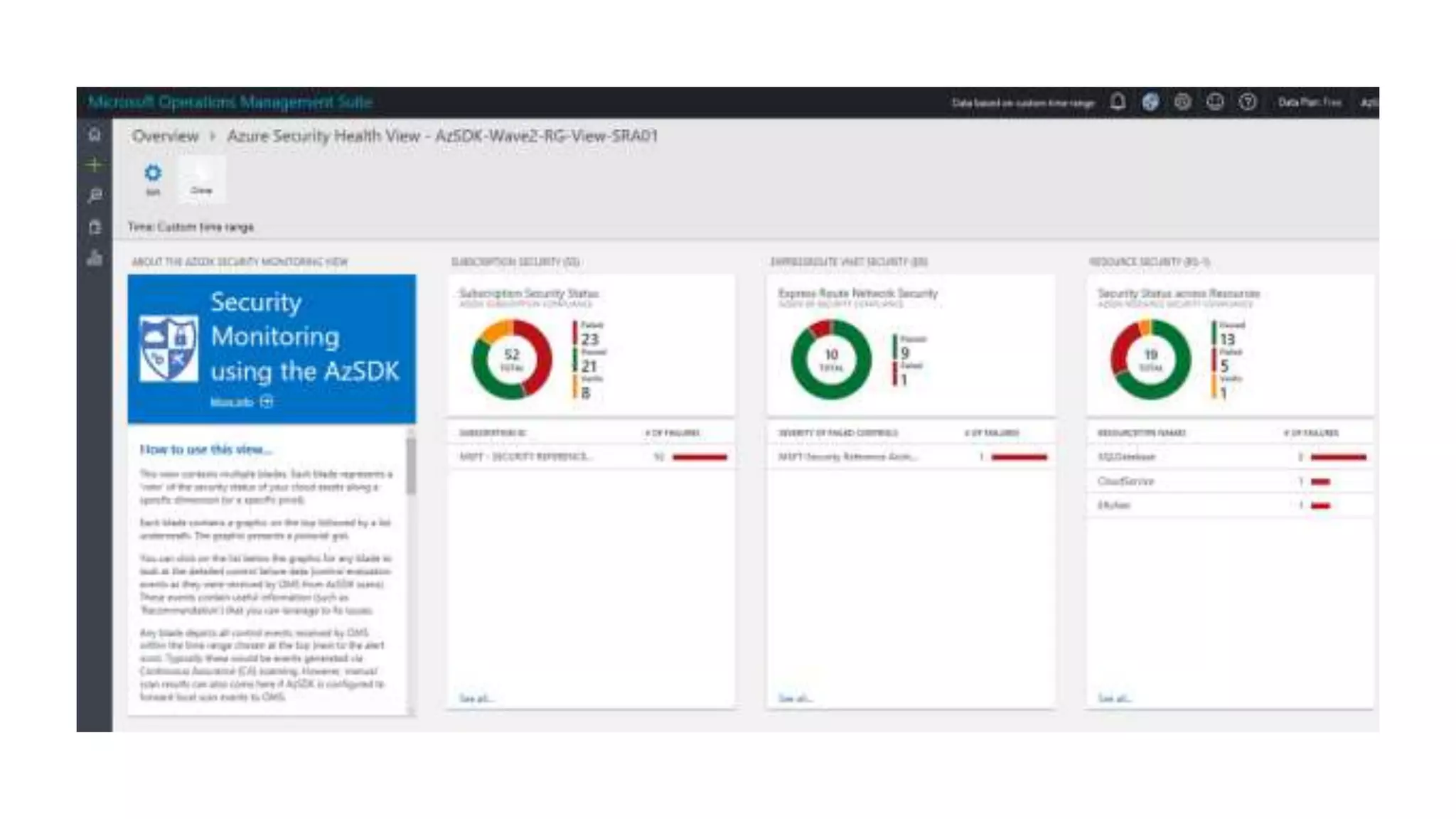Click the Subscription Security Status donut chart

pyautogui.click(x=512, y=359)
